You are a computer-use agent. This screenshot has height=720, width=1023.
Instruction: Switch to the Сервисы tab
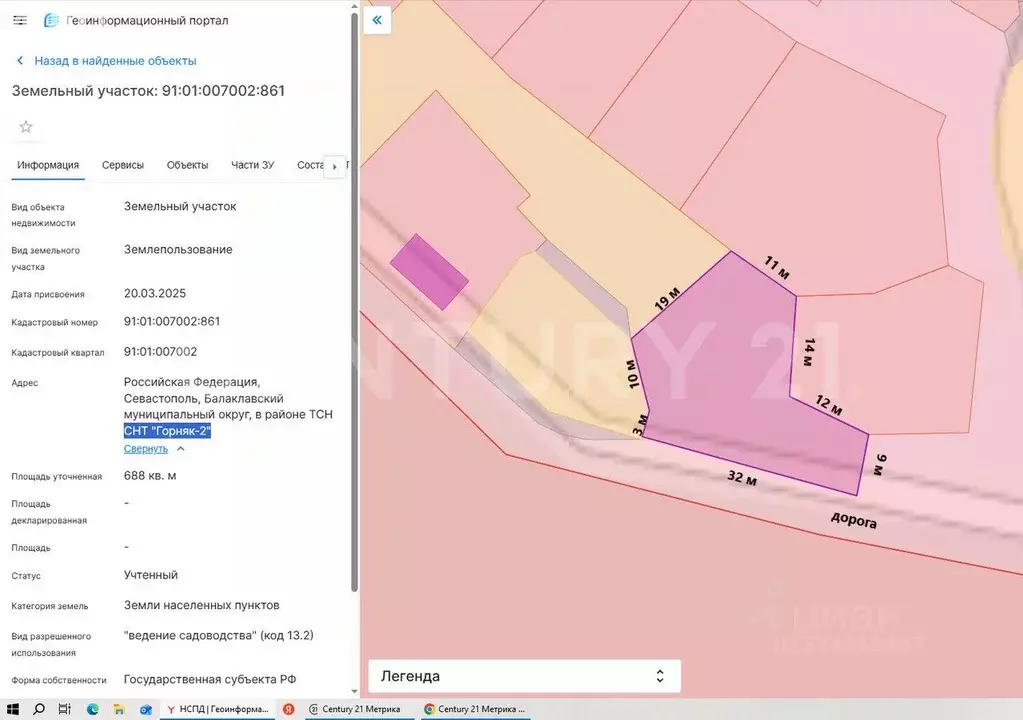point(123,165)
